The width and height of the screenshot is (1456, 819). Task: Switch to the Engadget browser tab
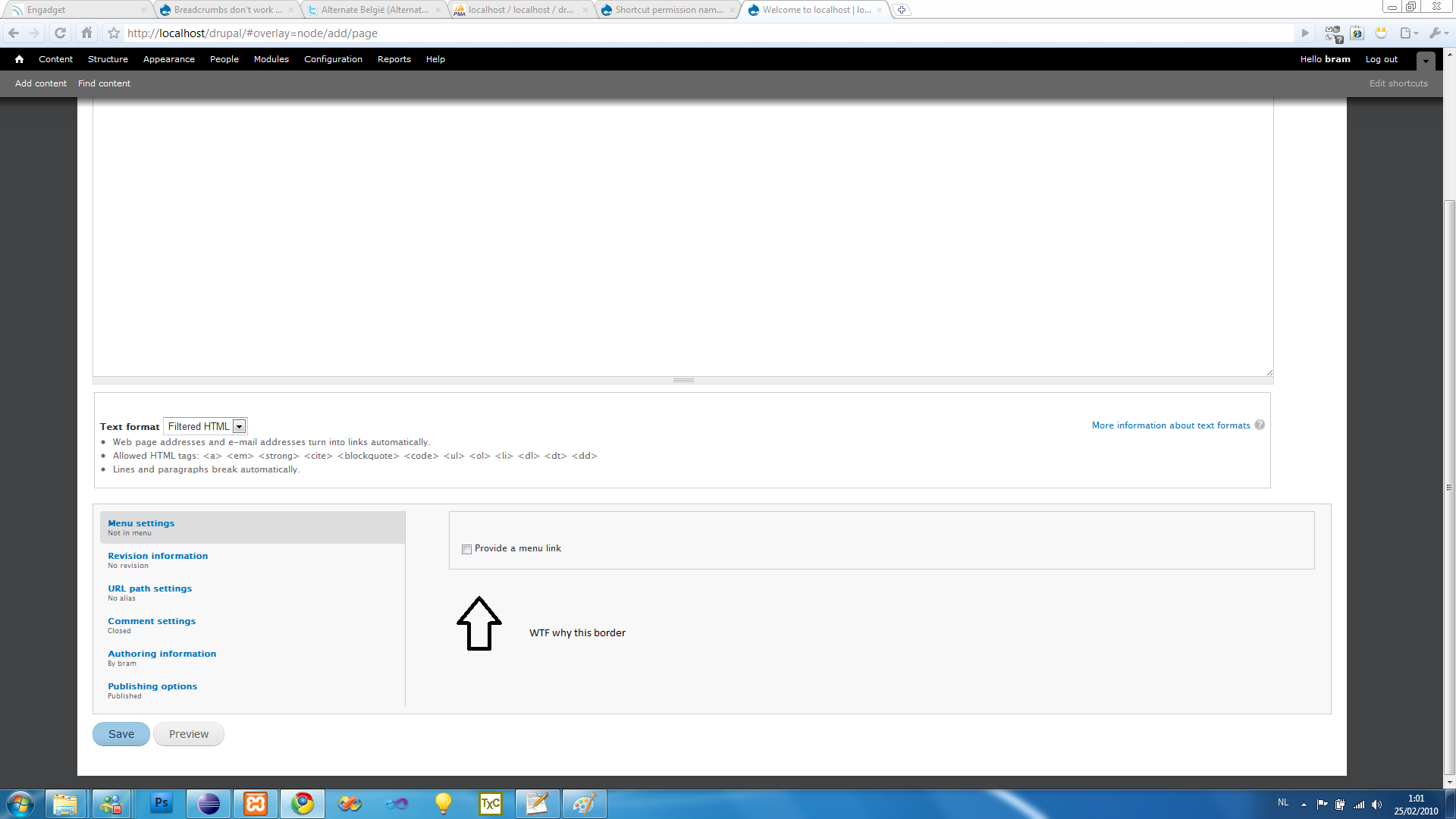[x=76, y=10]
